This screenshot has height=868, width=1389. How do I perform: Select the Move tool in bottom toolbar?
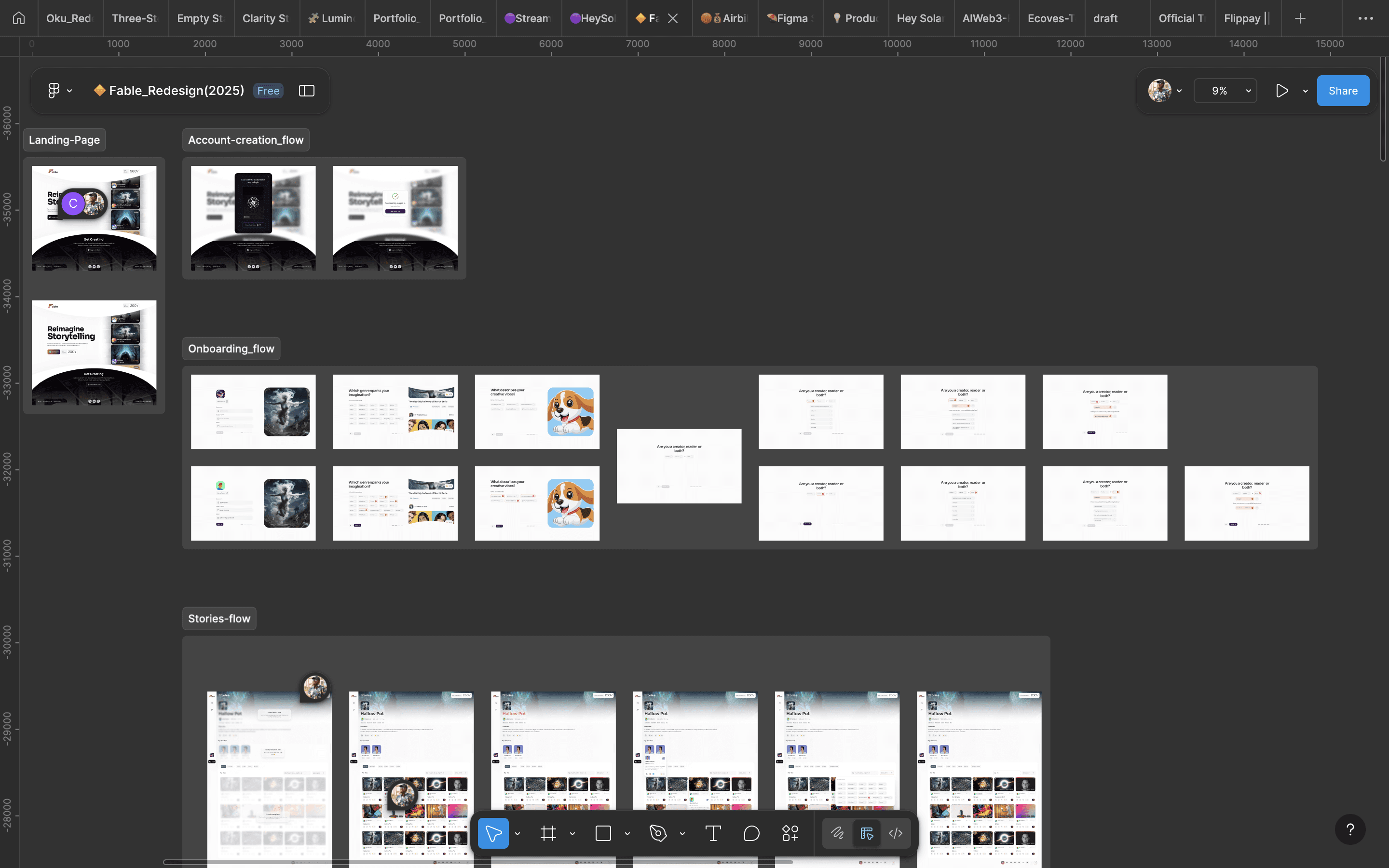pos(493,833)
